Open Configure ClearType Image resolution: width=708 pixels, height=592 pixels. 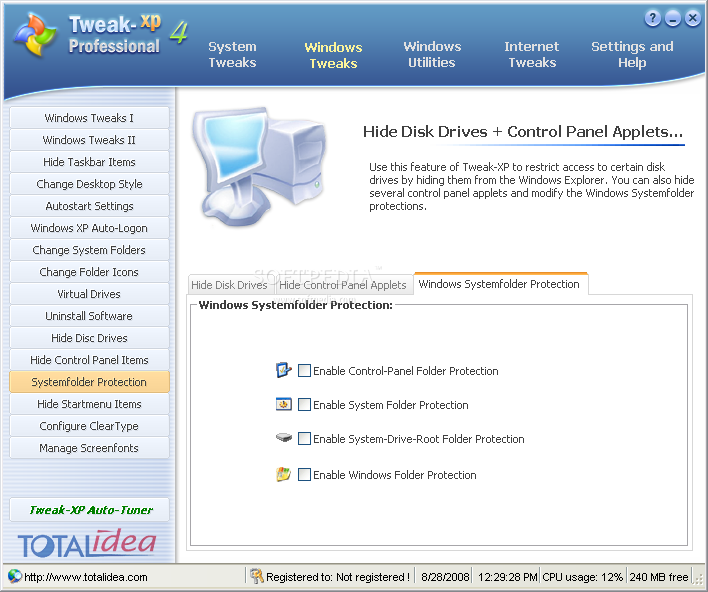coord(89,426)
